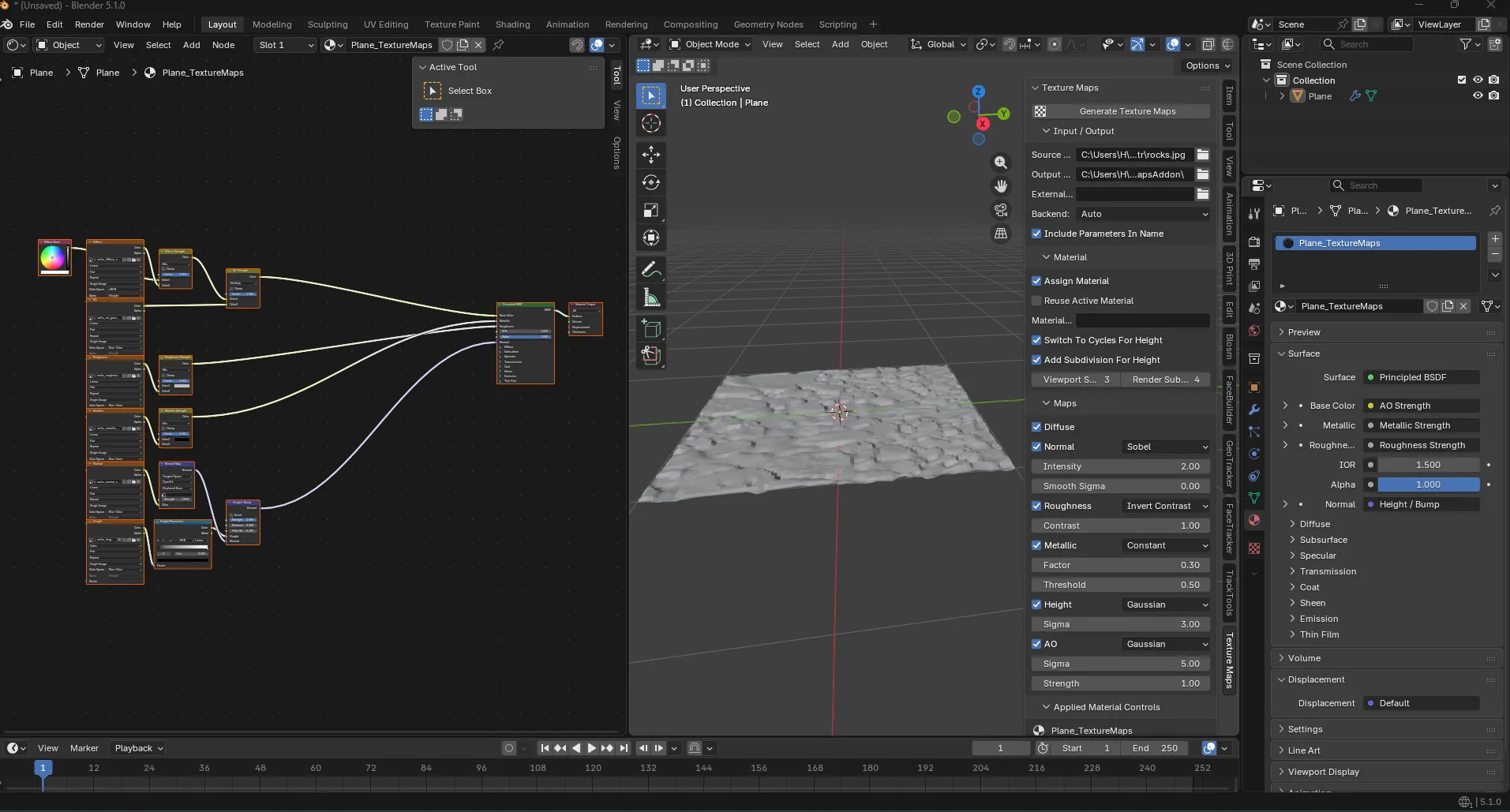Open Object Mode dropdown in viewport
The image size is (1510, 812).
[x=710, y=44]
